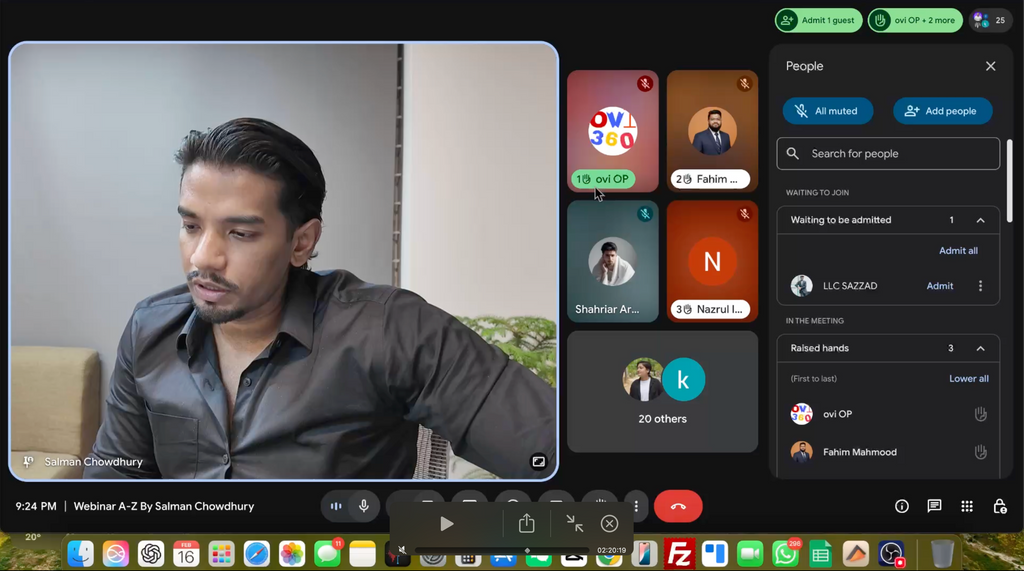Click the playback progress slider in overlay

pos(527,550)
